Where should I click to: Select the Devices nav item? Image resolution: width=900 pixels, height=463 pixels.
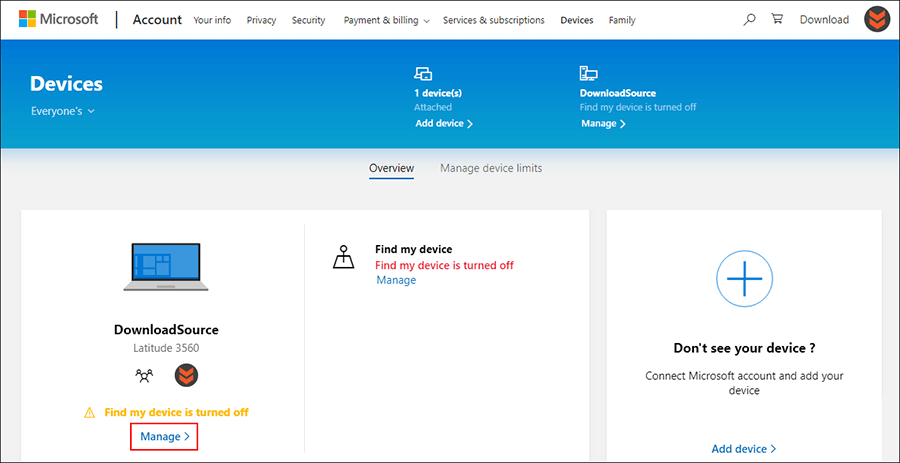tap(577, 20)
